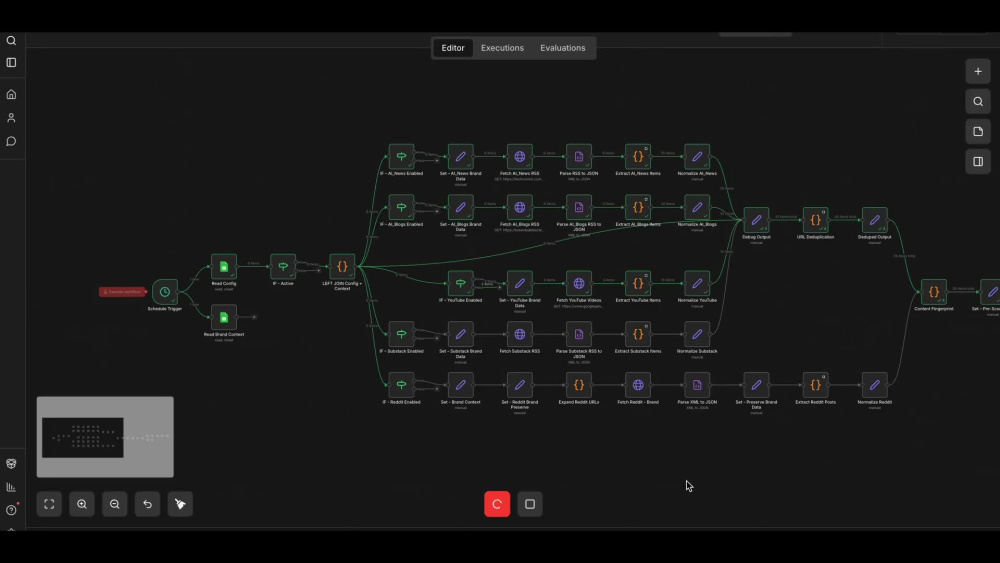
Task: Select the Read Config sheet node
Action: click(x=224, y=267)
